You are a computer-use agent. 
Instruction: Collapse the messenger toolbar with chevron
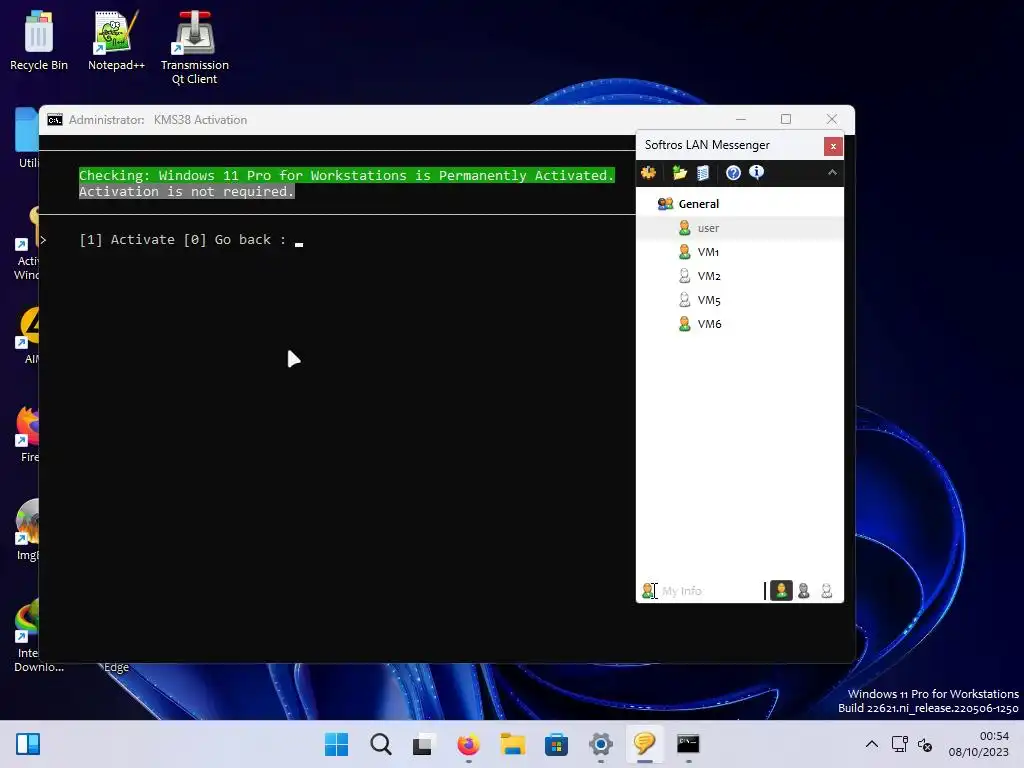tap(832, 172)
